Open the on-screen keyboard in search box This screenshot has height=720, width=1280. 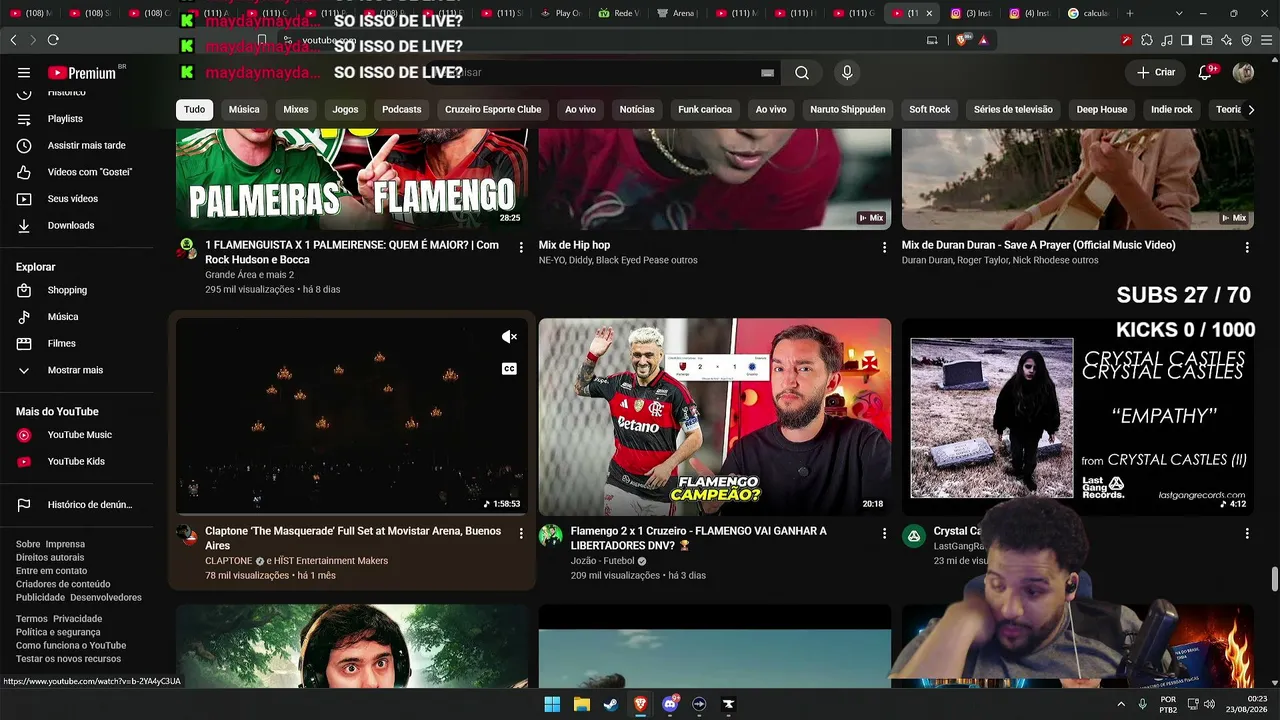point(767,73)
